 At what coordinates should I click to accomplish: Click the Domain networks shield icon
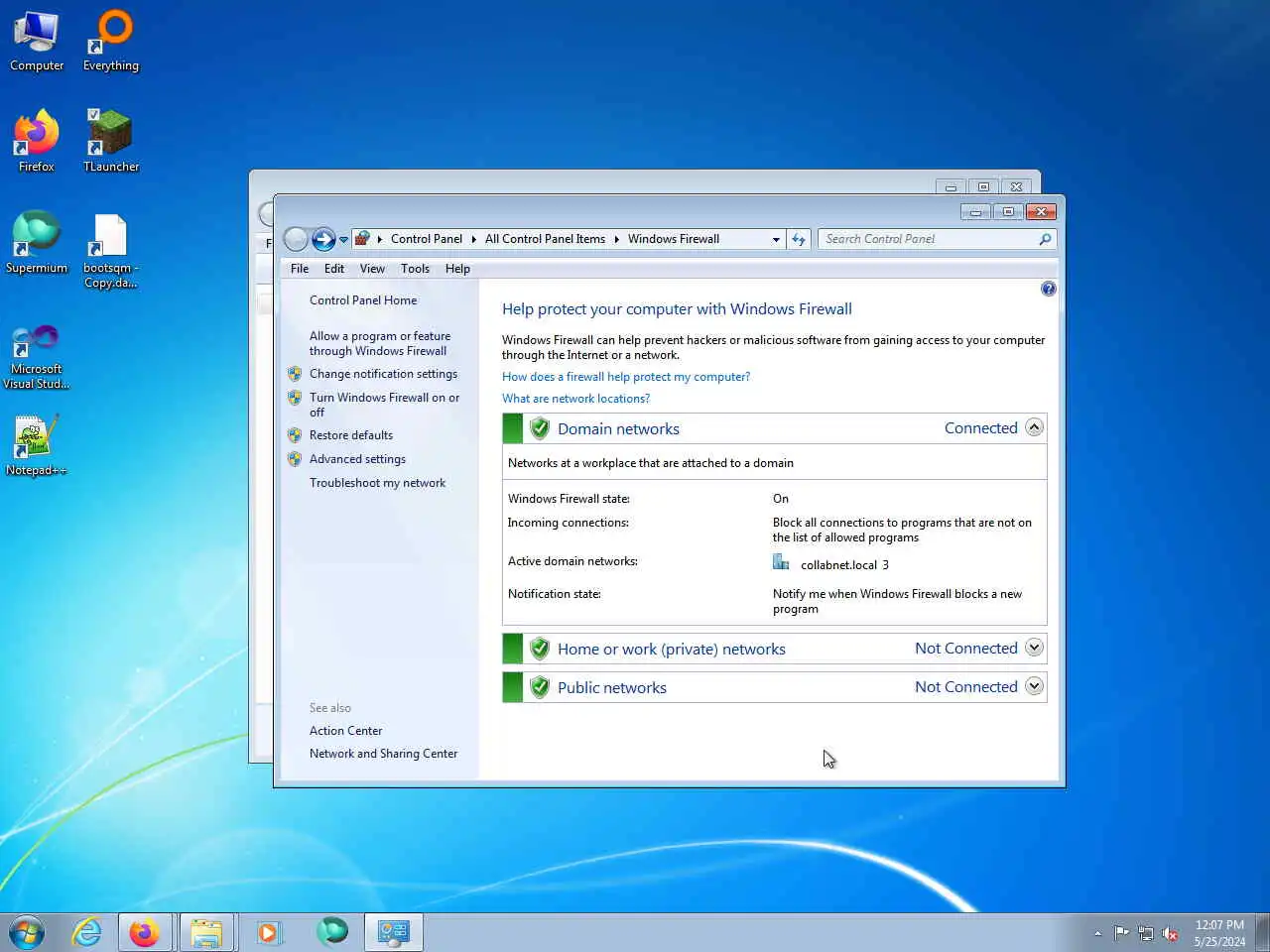(x=539, y=428)
